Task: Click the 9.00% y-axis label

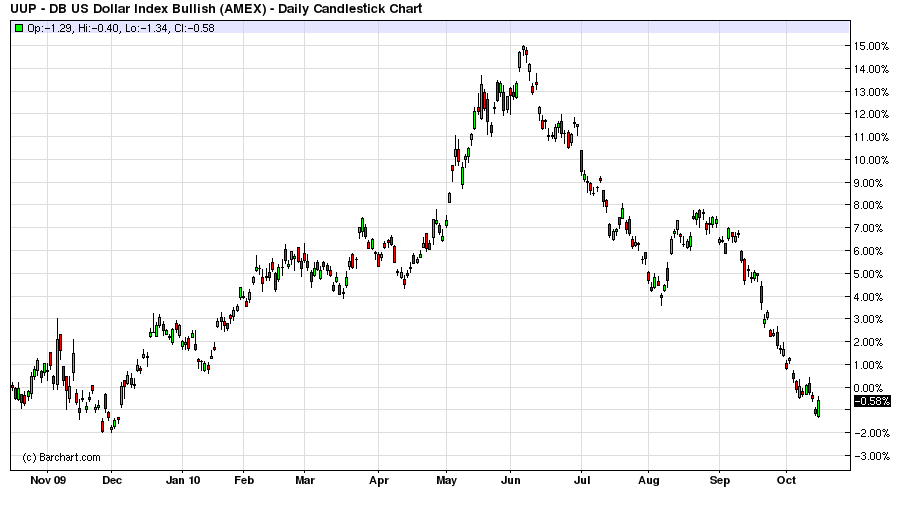Action: click(870, 183)
